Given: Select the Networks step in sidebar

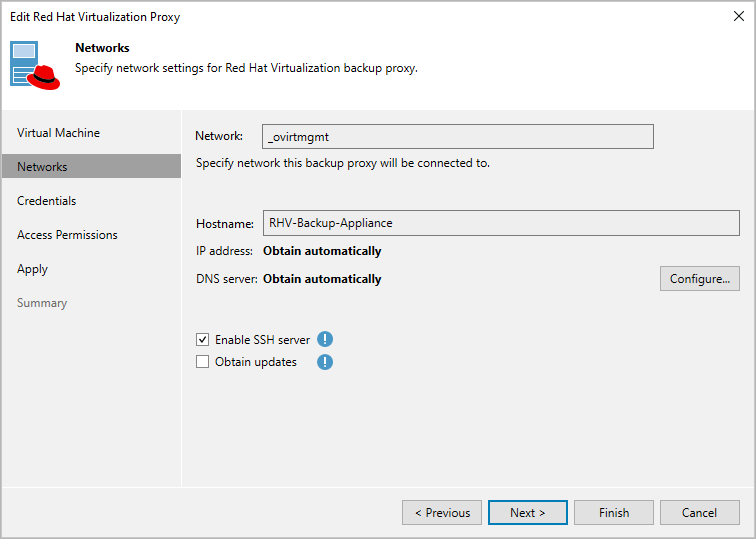Looking at the screenshot, I should [92, 166].
